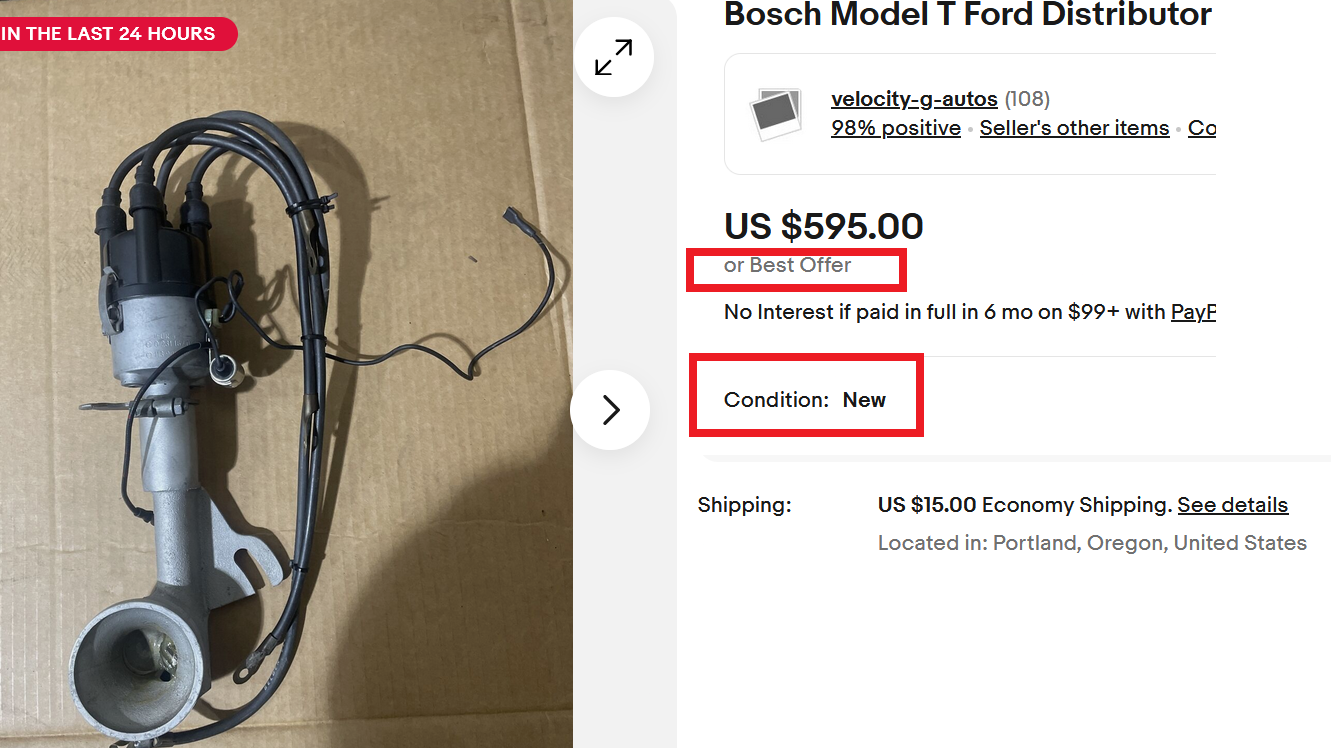Image resolution: width=1331 pixels, height=751 pixels.
Task: Click the 'No Interest if paid in full' text
Action: click(x=945, y=312)
